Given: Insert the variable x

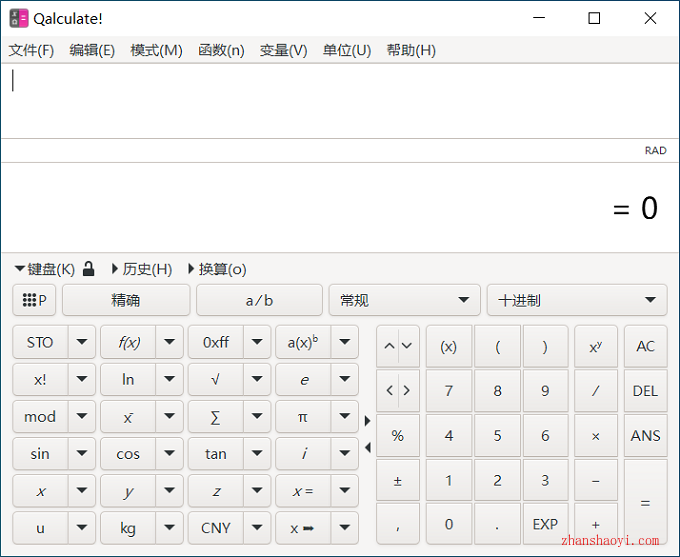Looking at the screenshot, I should point(40,491).
